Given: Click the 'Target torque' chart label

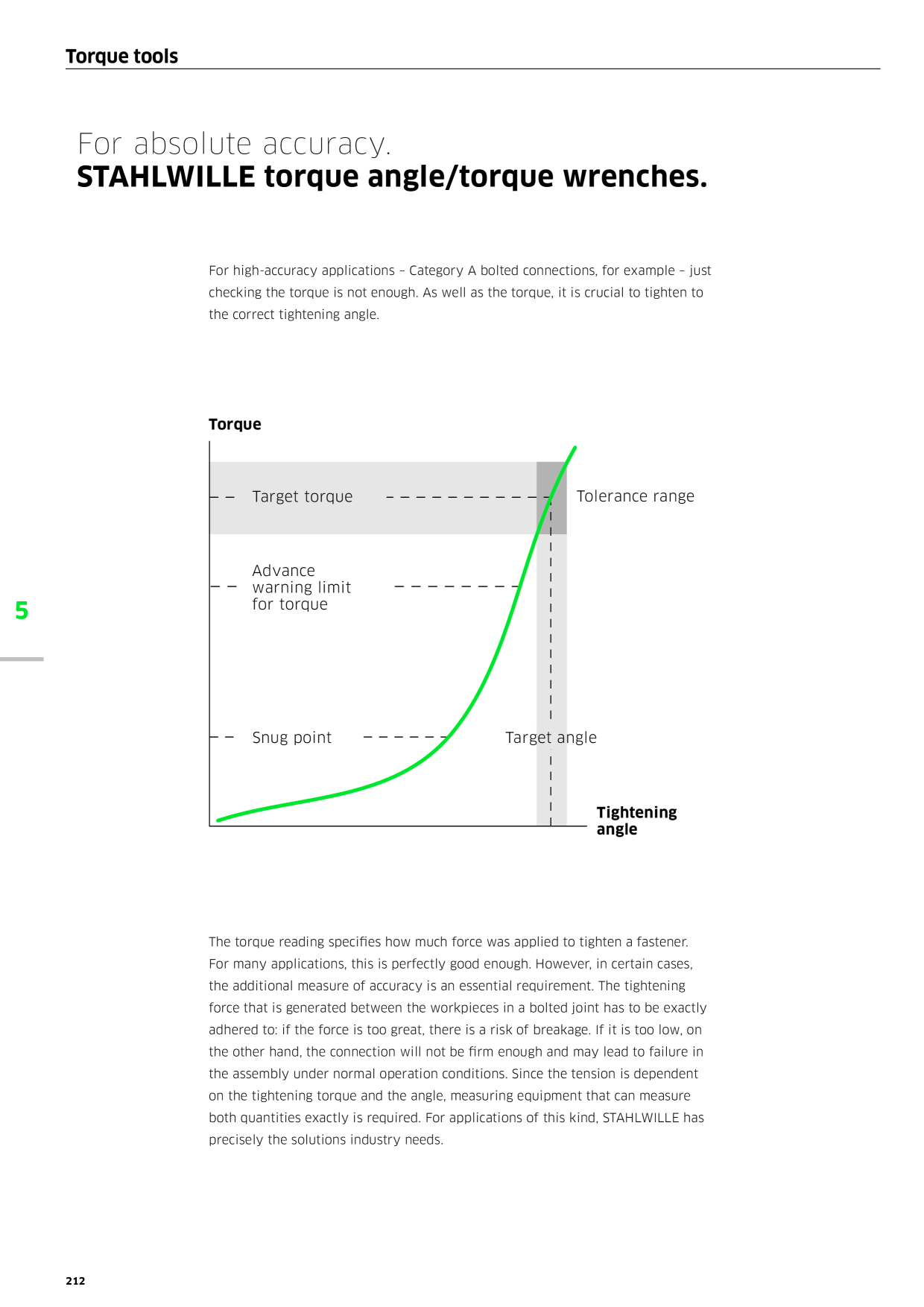Looking at the screenshot, I should [303, 496].
